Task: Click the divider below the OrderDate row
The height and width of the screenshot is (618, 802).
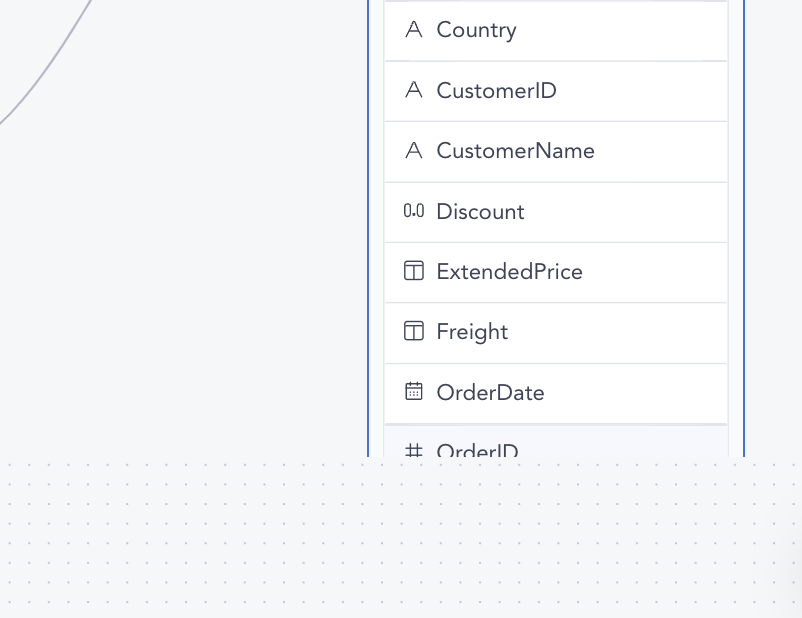Action: click(x=555, y=423)
